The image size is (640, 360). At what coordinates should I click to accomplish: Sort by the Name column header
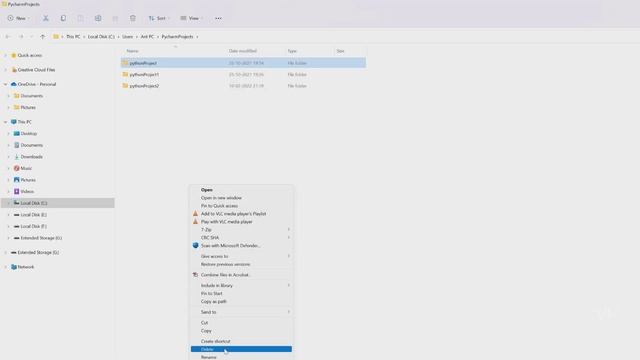[x=132, y=51]
